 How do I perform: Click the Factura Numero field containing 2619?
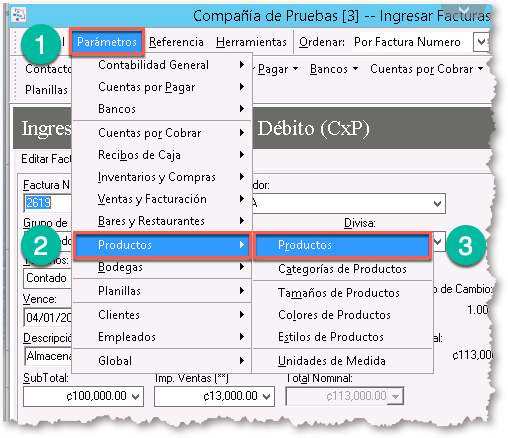[47, 203]
